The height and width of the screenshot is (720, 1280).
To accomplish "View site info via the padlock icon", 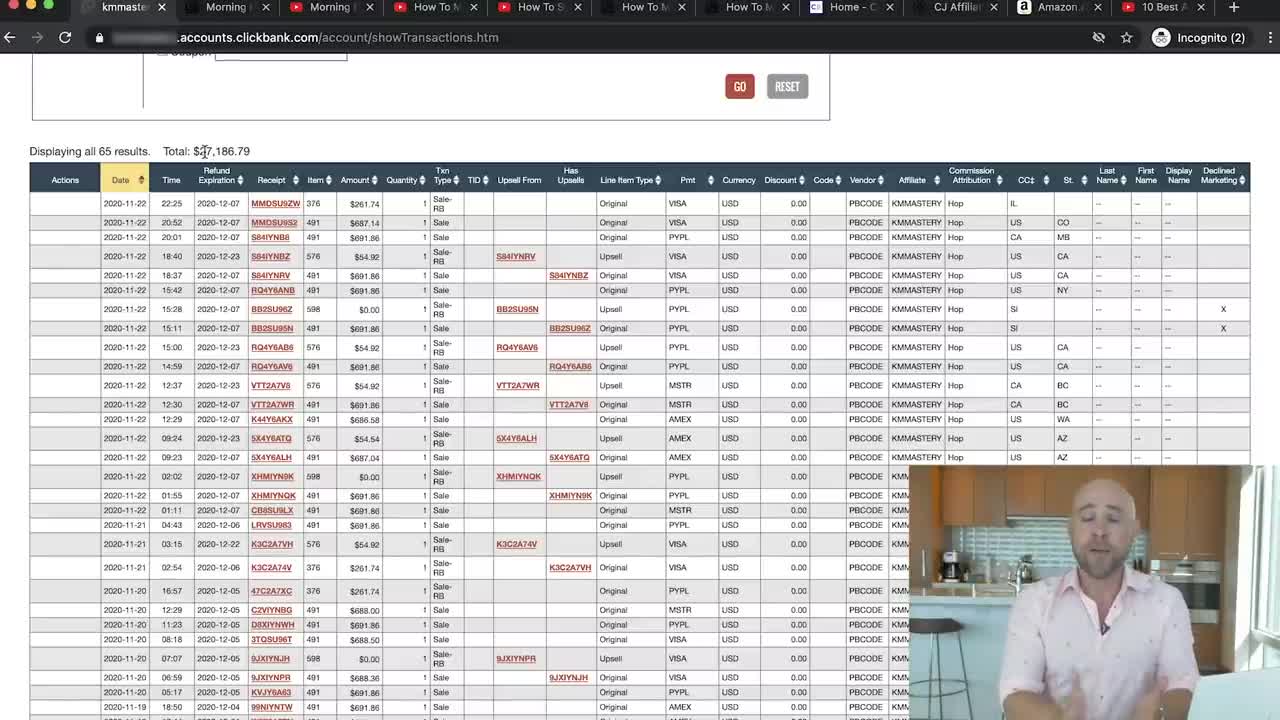I will (x=99, y=38).
